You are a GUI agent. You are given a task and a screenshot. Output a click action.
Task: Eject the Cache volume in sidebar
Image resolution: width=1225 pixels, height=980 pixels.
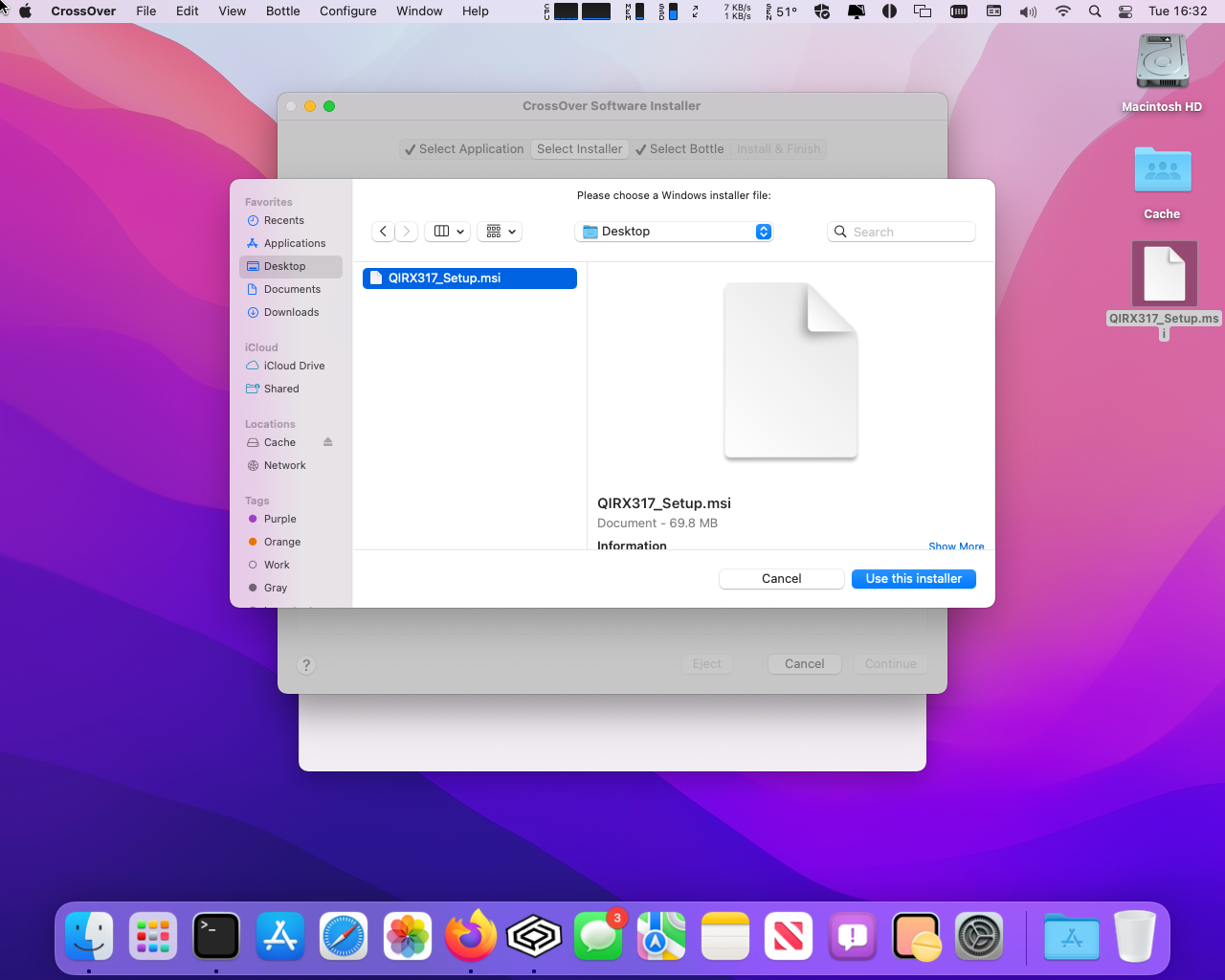(328, 442)
